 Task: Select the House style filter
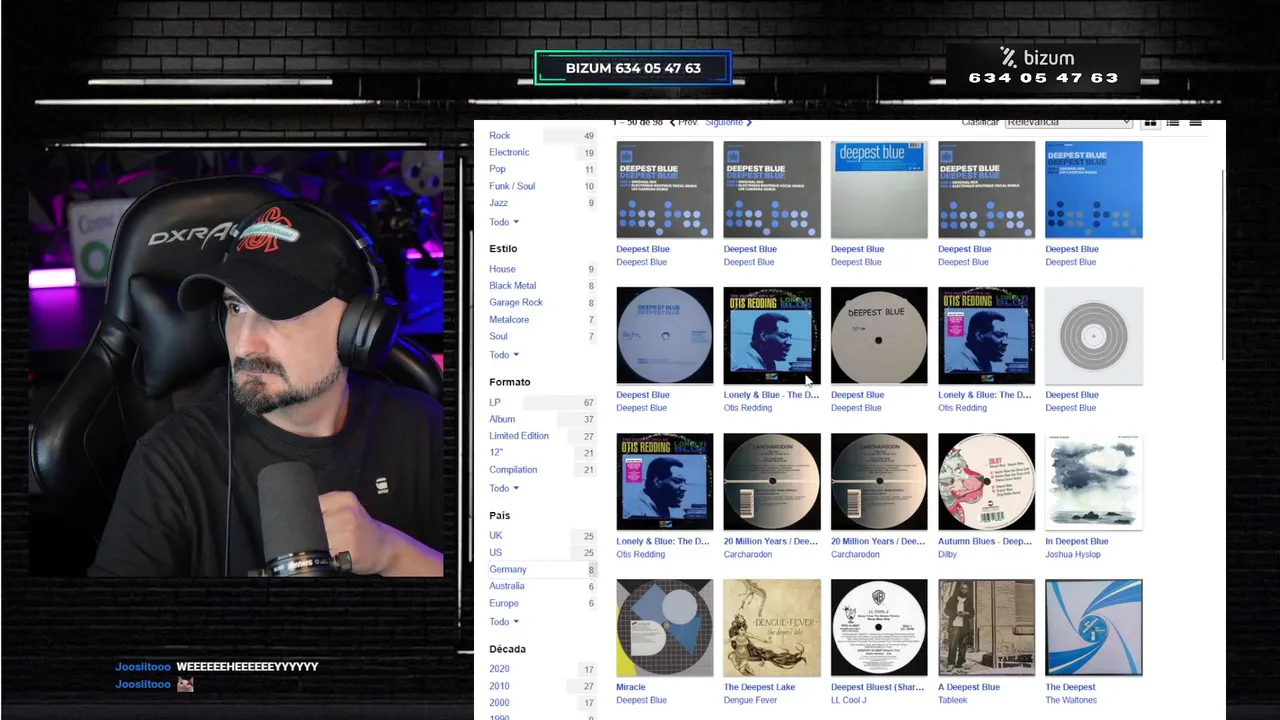point(502,269)
